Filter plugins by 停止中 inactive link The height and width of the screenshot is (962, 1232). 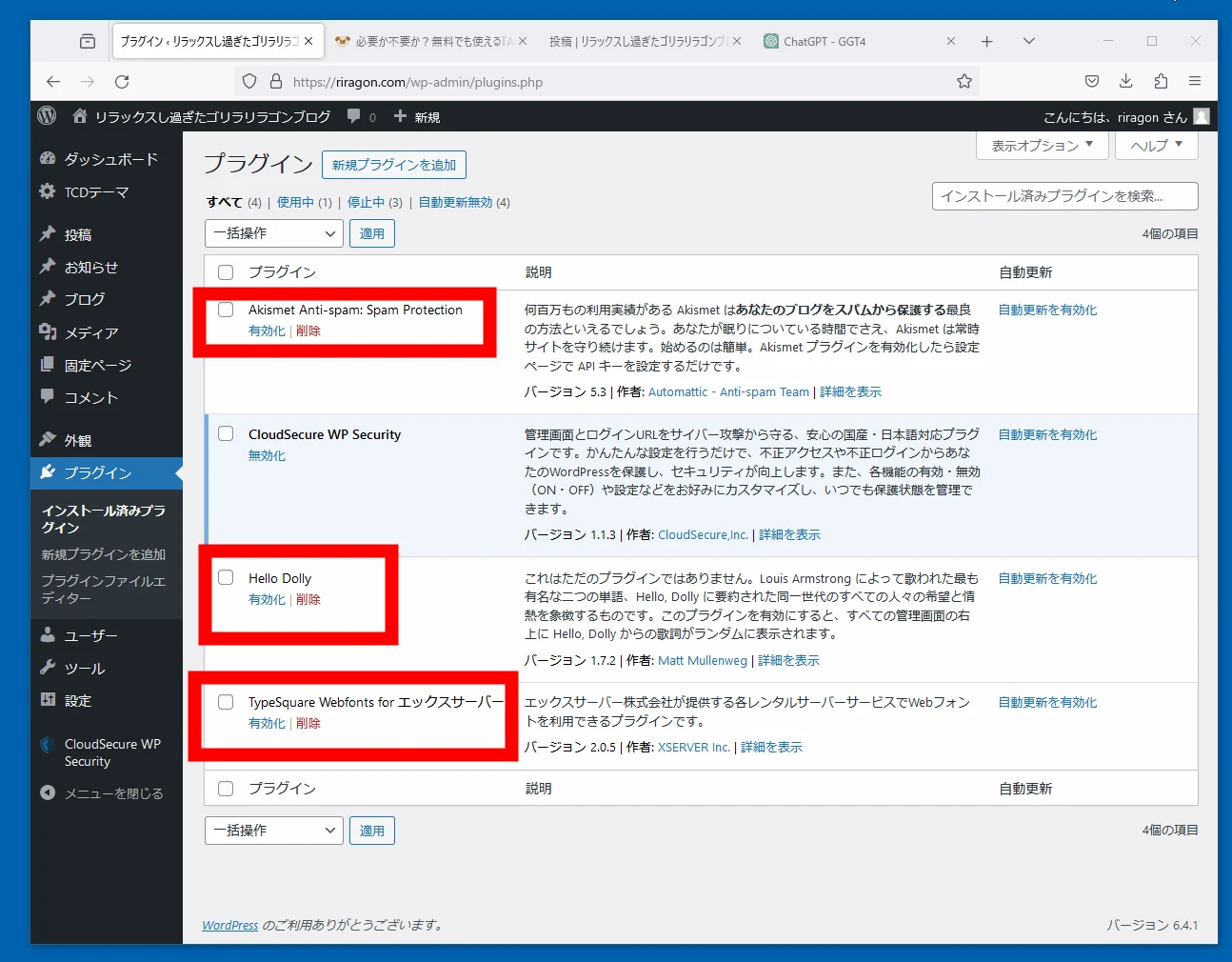click(366, 203)
